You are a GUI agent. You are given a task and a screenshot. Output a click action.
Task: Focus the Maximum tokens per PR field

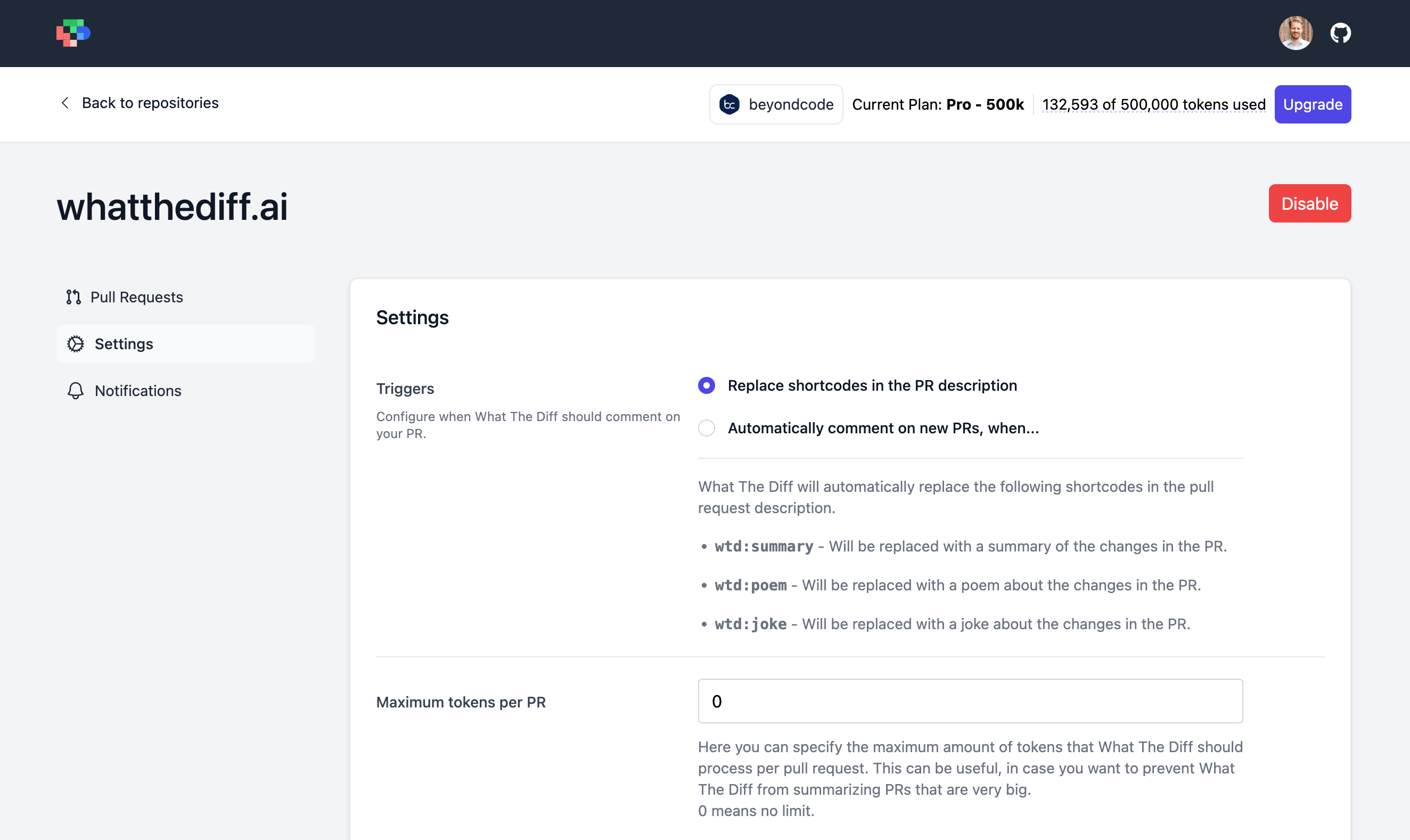pyautogui.click(x=970, y=701)
